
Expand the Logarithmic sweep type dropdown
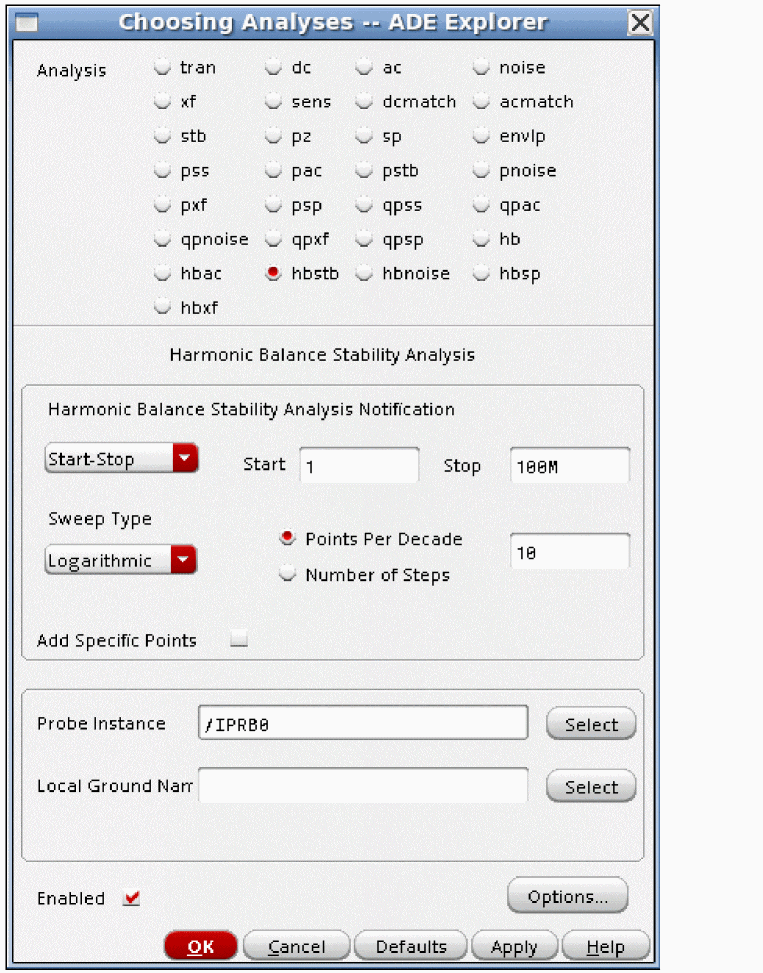point(121,561)
